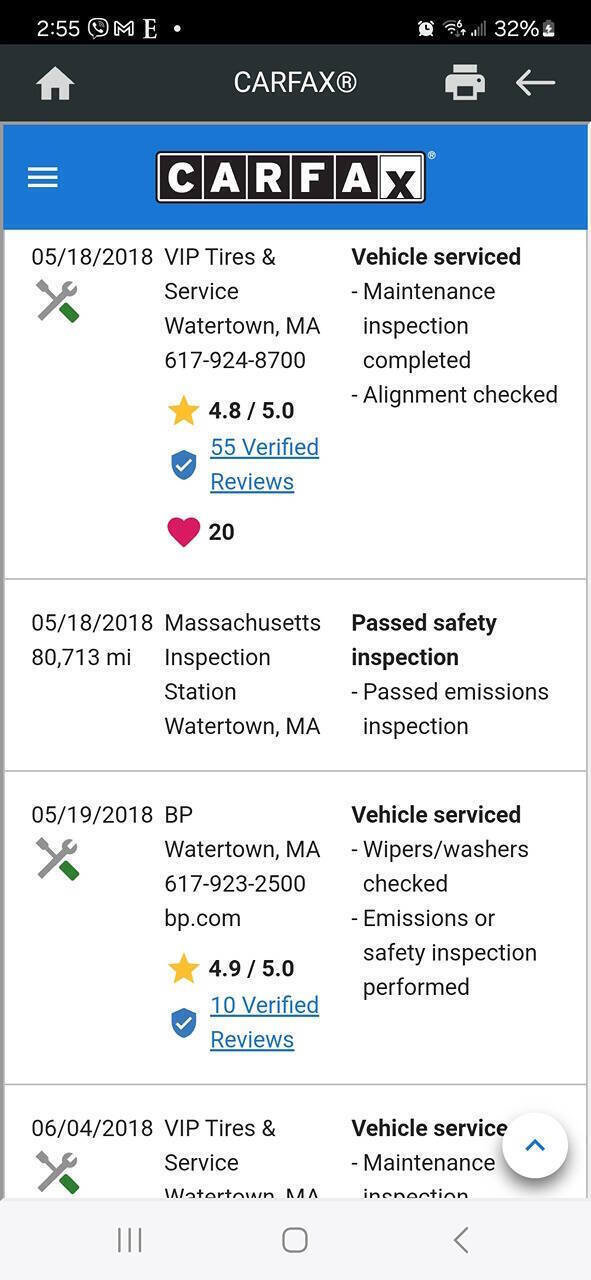Tap the back arrow in top bar

tap(535, 82)
